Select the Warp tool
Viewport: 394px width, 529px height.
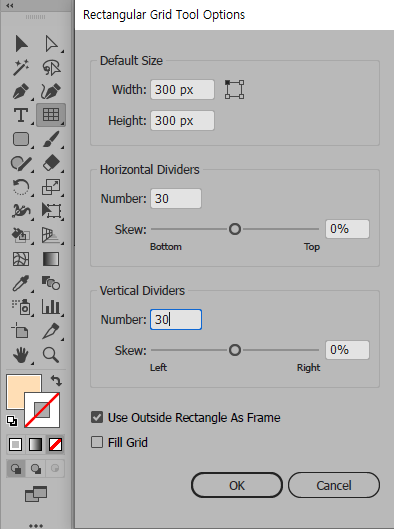click(21, 211)
